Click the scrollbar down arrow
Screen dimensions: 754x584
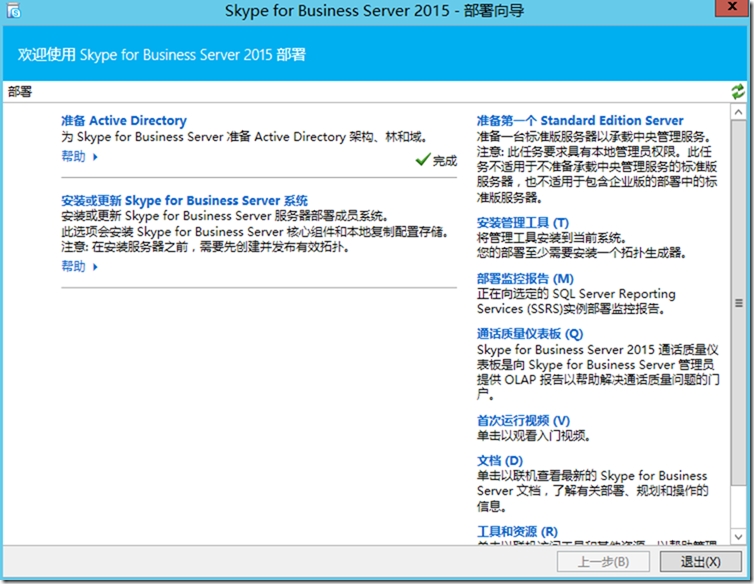[739, 536]
